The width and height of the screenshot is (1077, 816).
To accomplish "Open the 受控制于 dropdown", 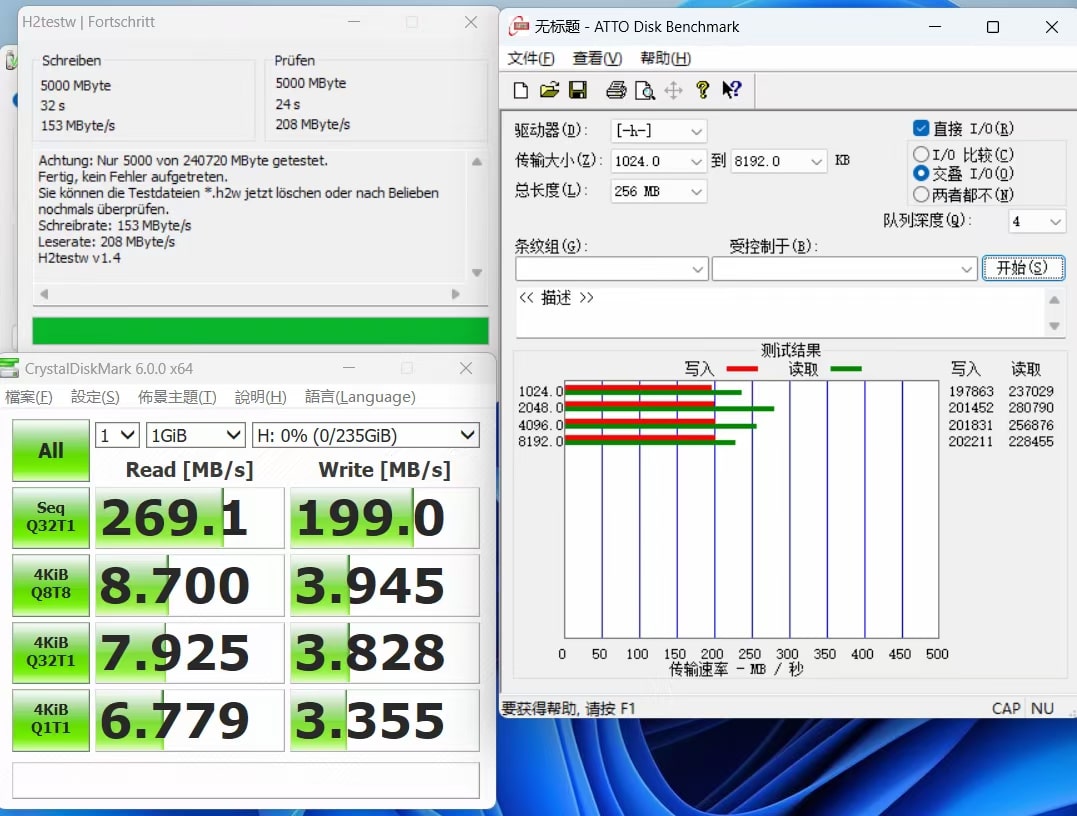I will (x=844, y=269).
